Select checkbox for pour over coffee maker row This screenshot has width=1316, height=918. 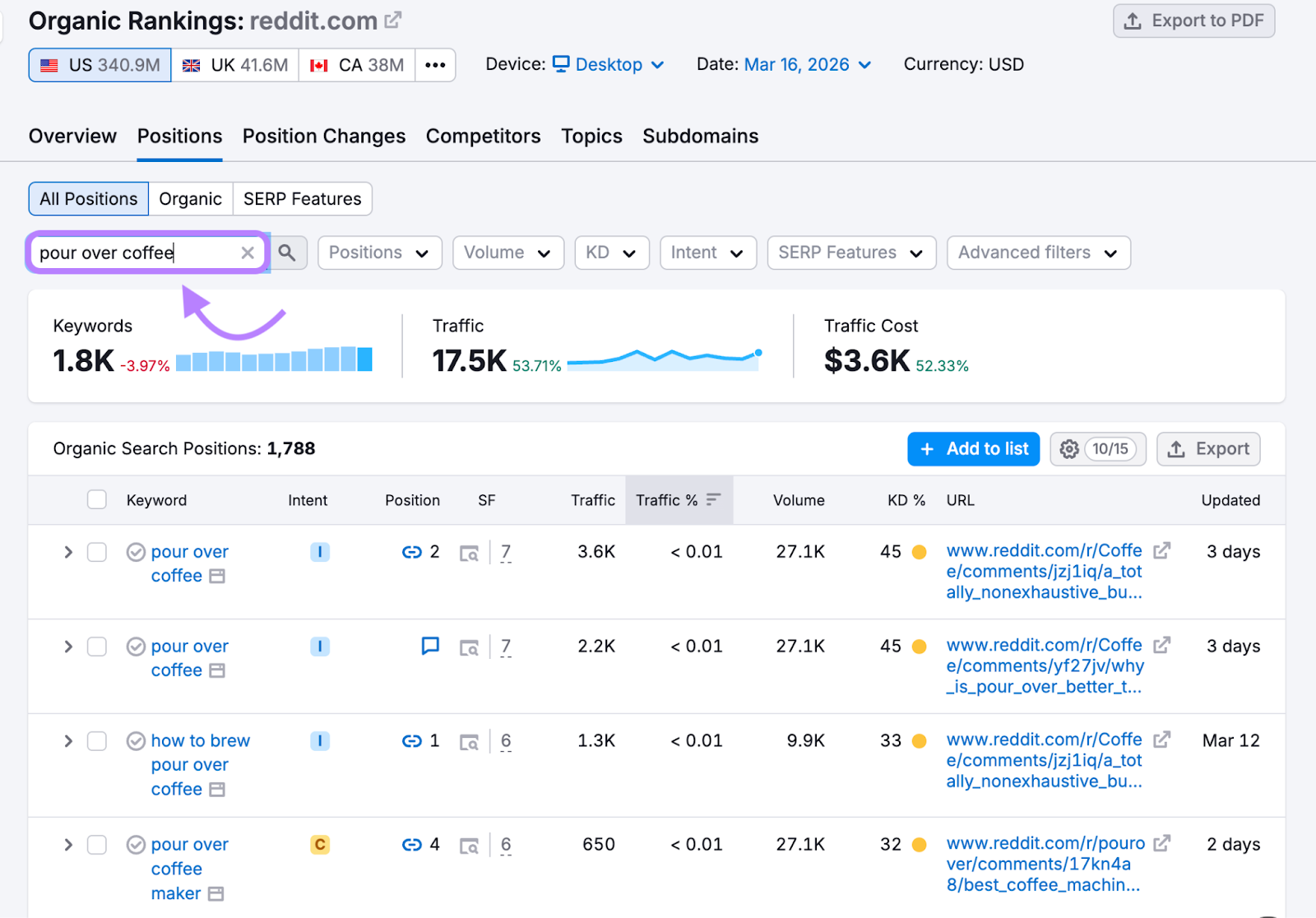click(97, 845)
